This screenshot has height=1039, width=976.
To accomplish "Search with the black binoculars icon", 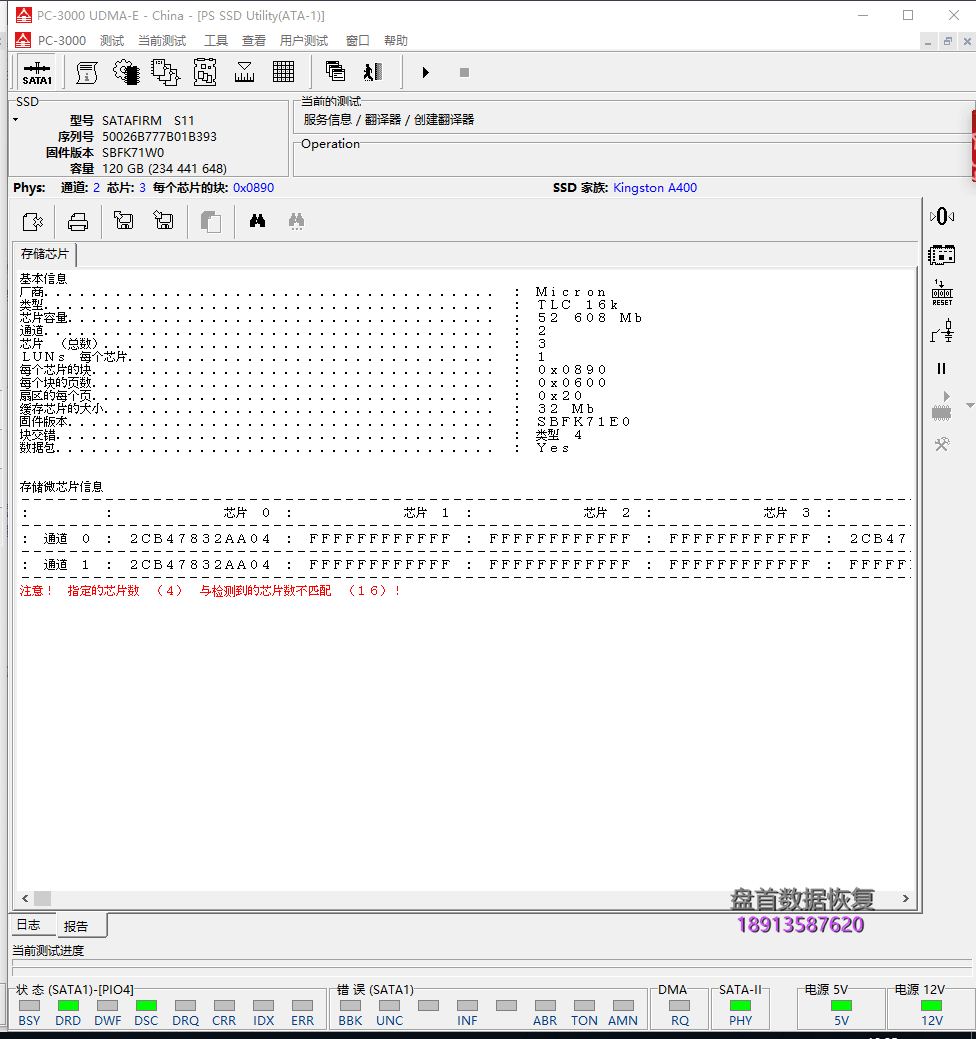I will pyautogui.click(x=257, y=221).
